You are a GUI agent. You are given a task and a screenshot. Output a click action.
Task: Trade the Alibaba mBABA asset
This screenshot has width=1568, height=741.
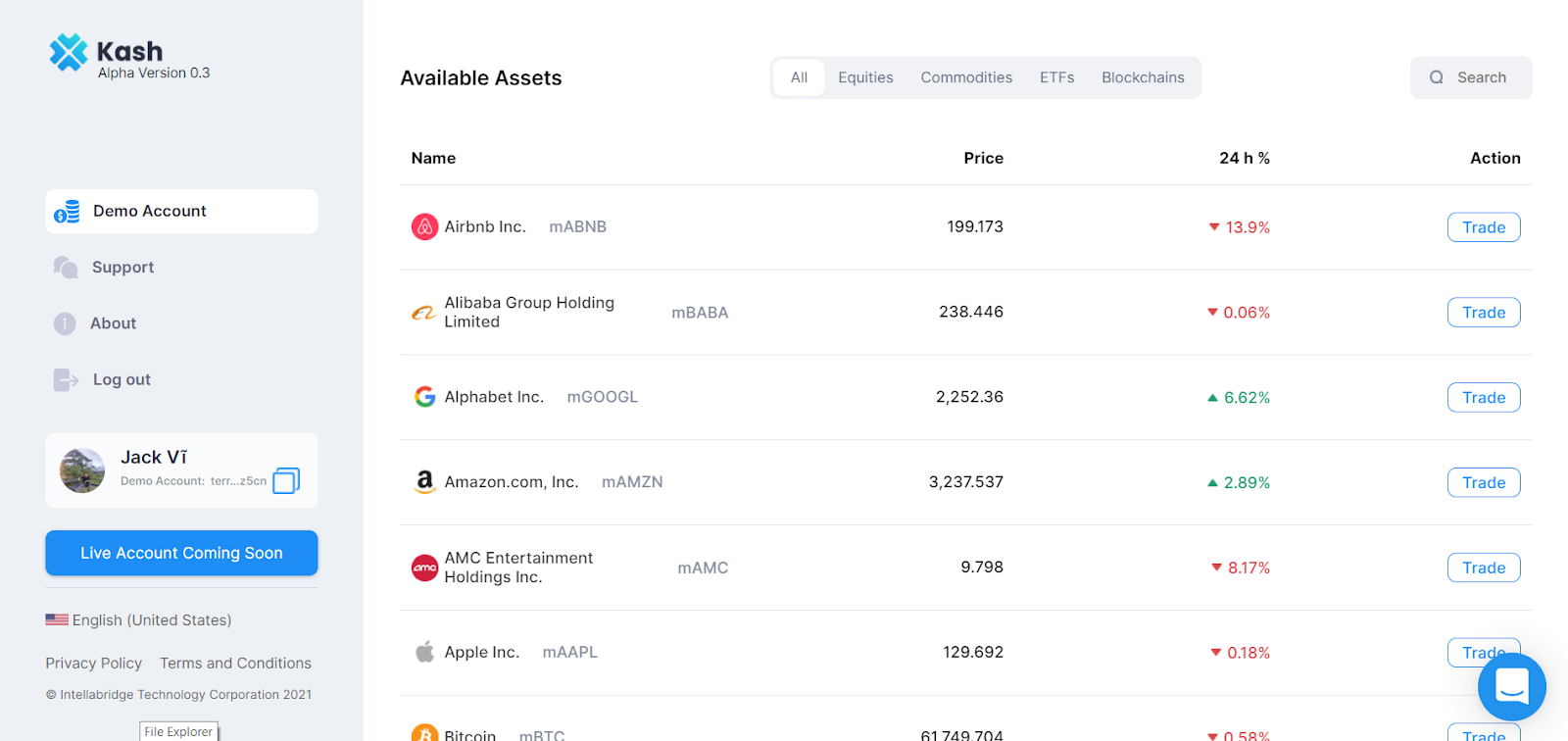click(1484, 313)
